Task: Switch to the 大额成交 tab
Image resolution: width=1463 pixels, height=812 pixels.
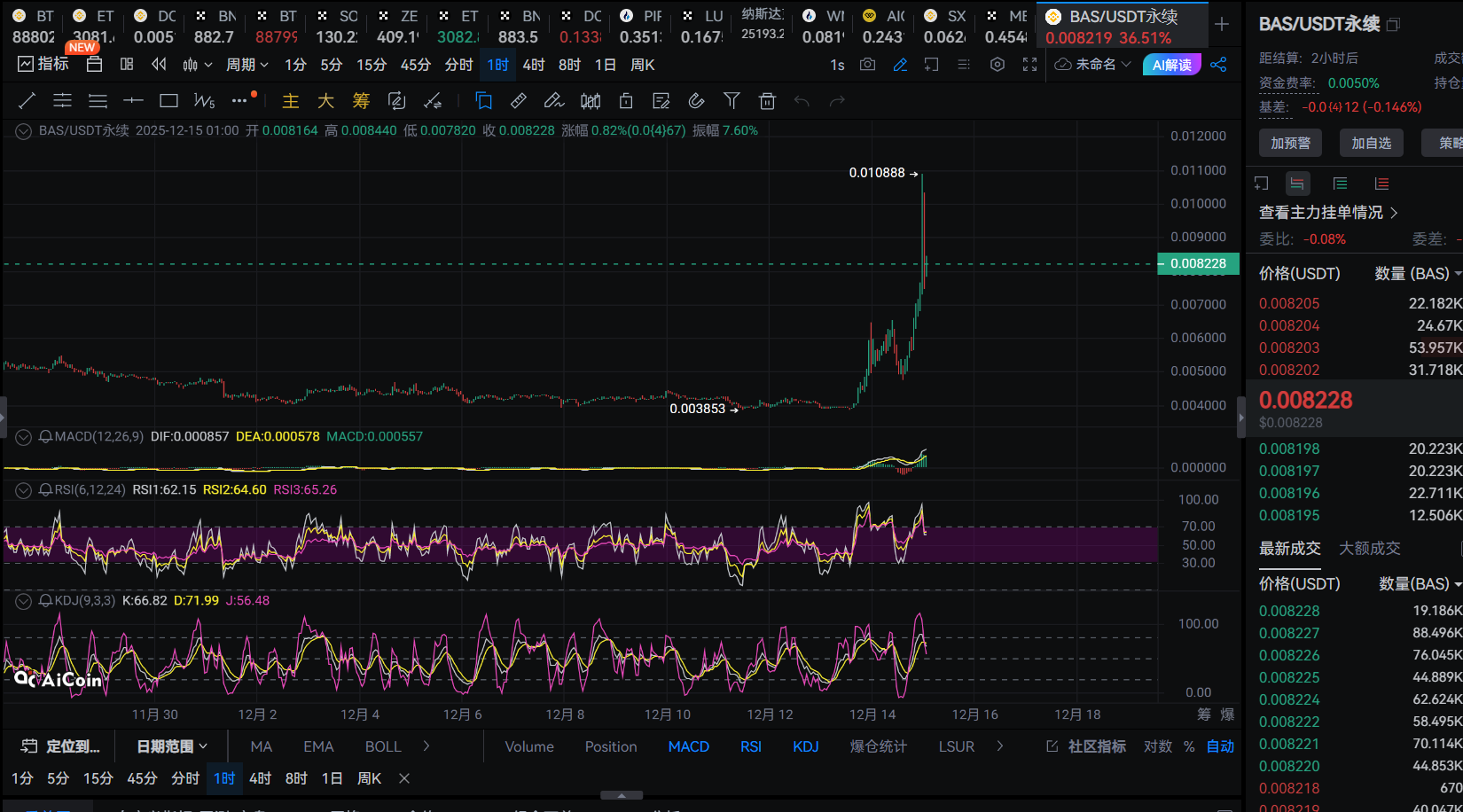Action: tap(1369, 548)
